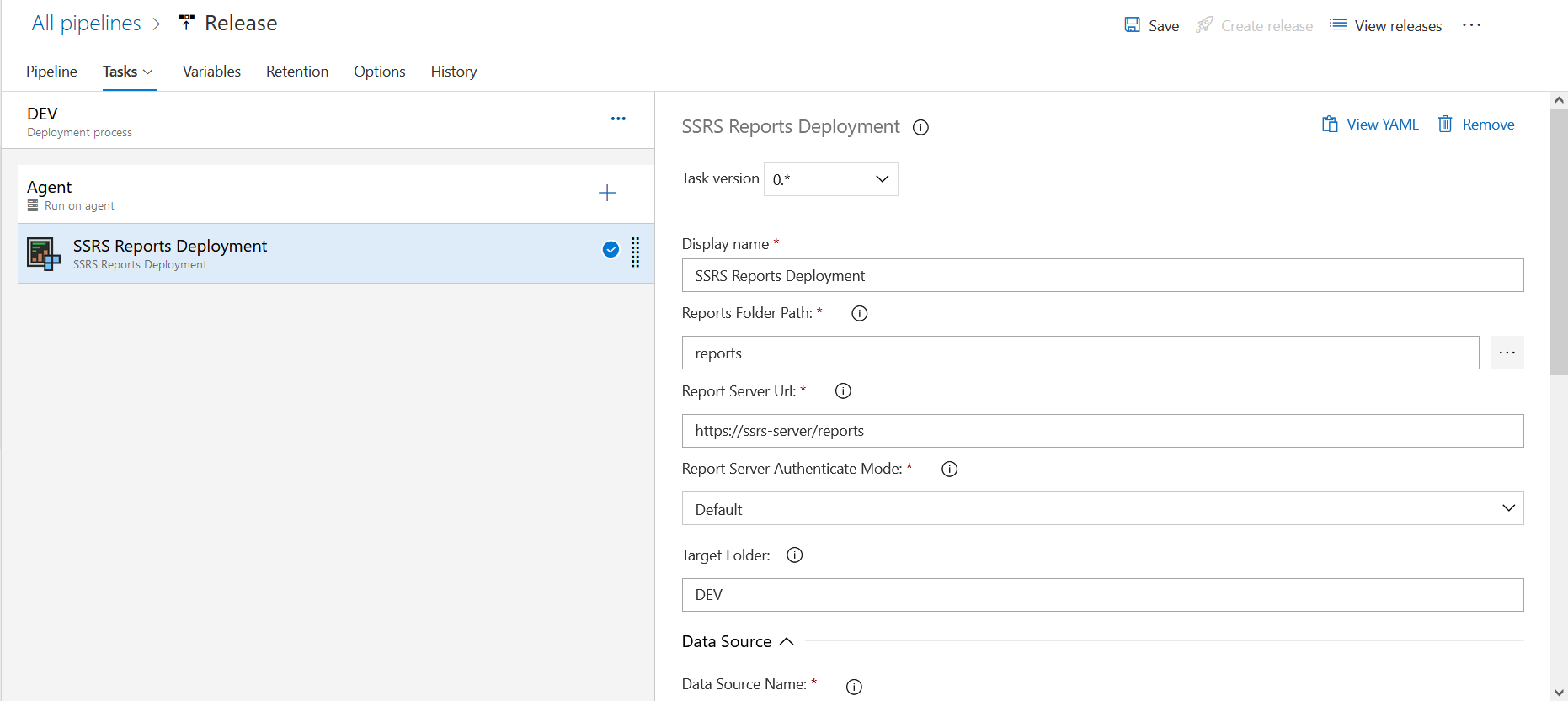The image size is (1568, 701).
Task: Open the more actions ellipsis in the header
Action: [x=1471, y=25]
